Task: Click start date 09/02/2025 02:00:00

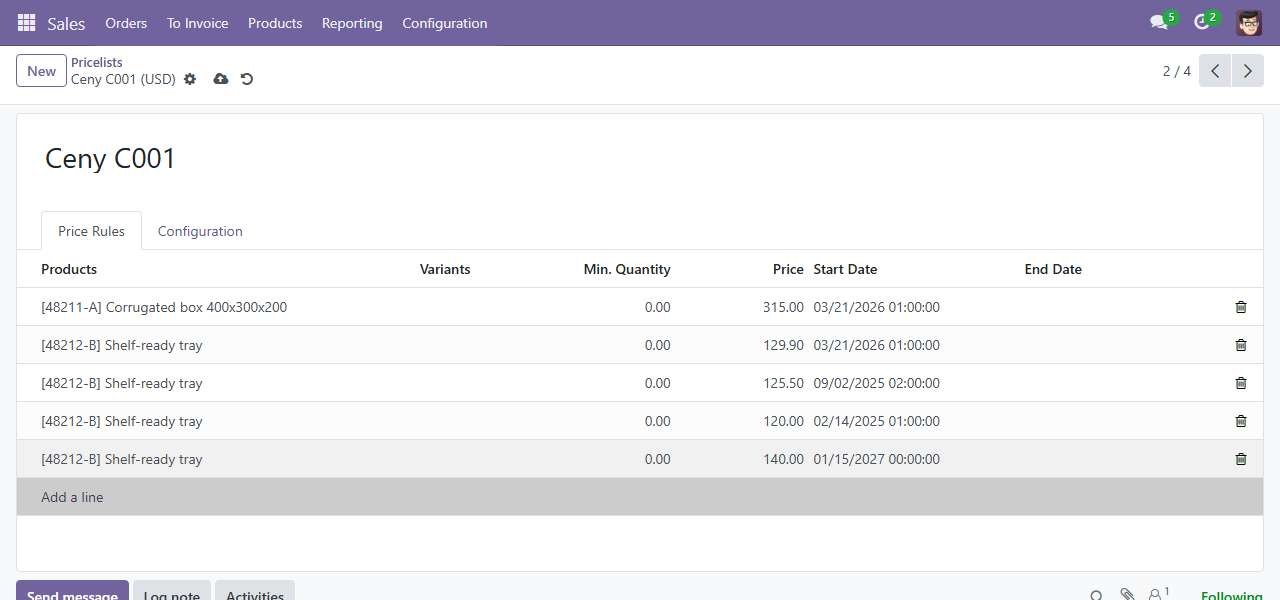Action: (877, 383)
